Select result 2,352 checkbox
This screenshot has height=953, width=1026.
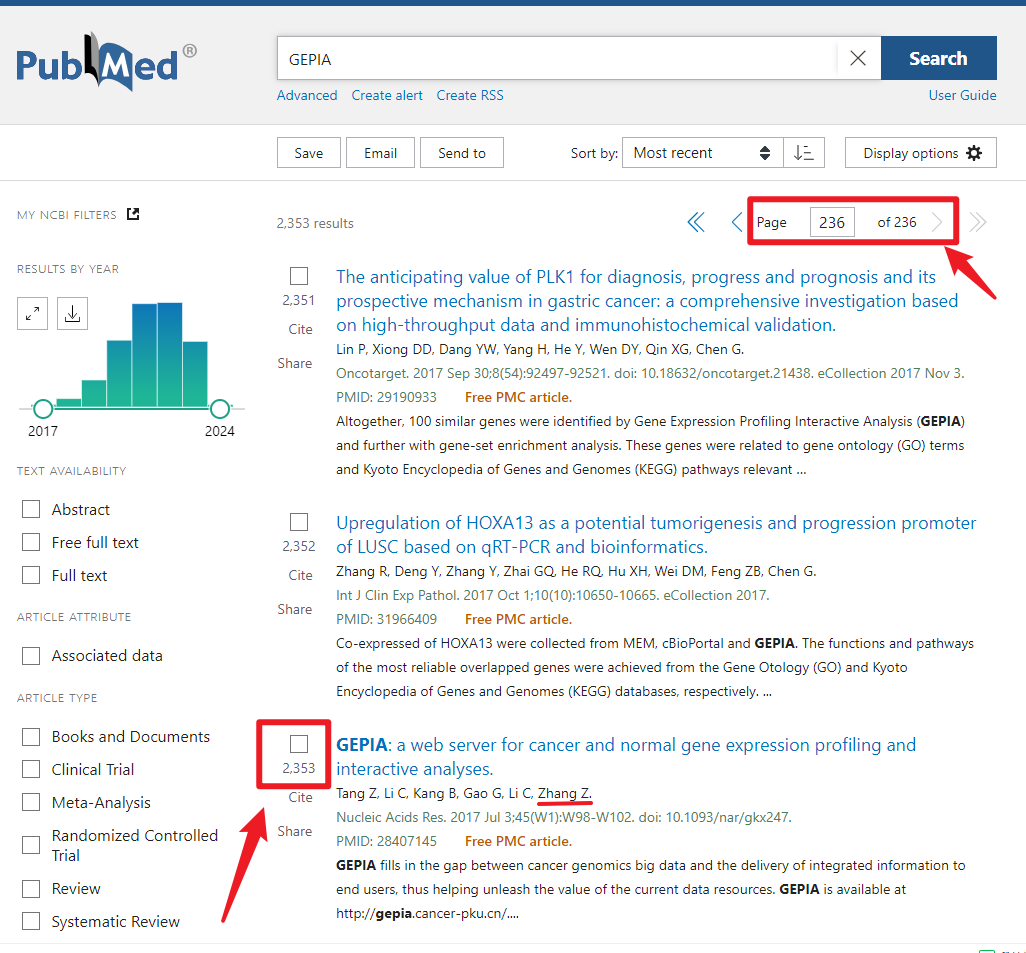(299, 522)
